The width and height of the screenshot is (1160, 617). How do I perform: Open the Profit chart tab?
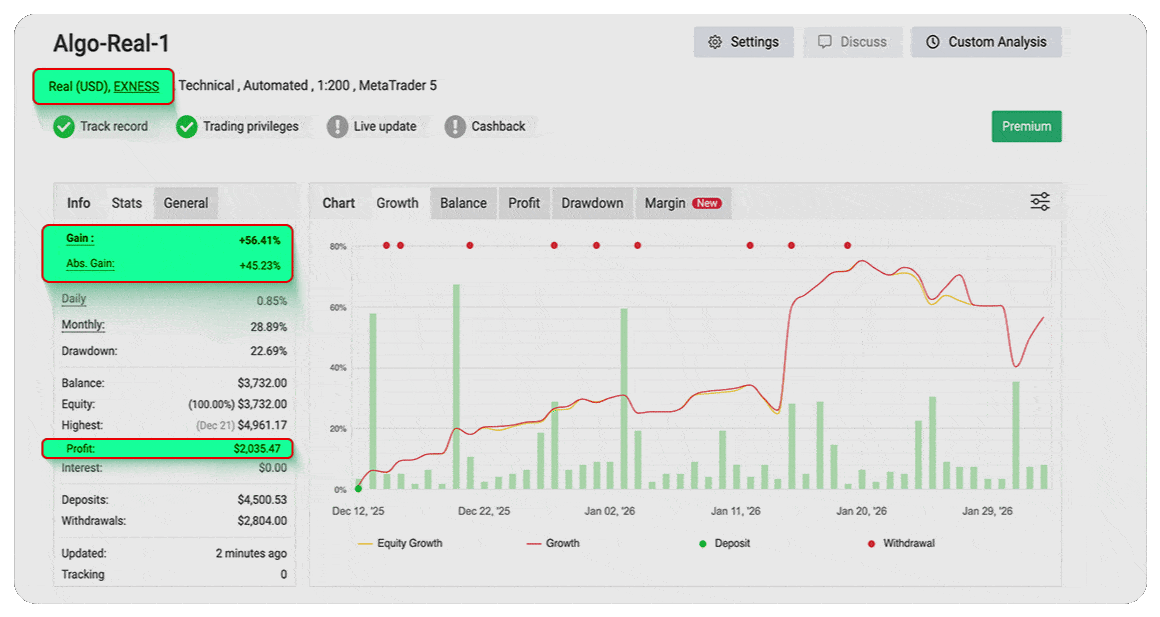524,203
